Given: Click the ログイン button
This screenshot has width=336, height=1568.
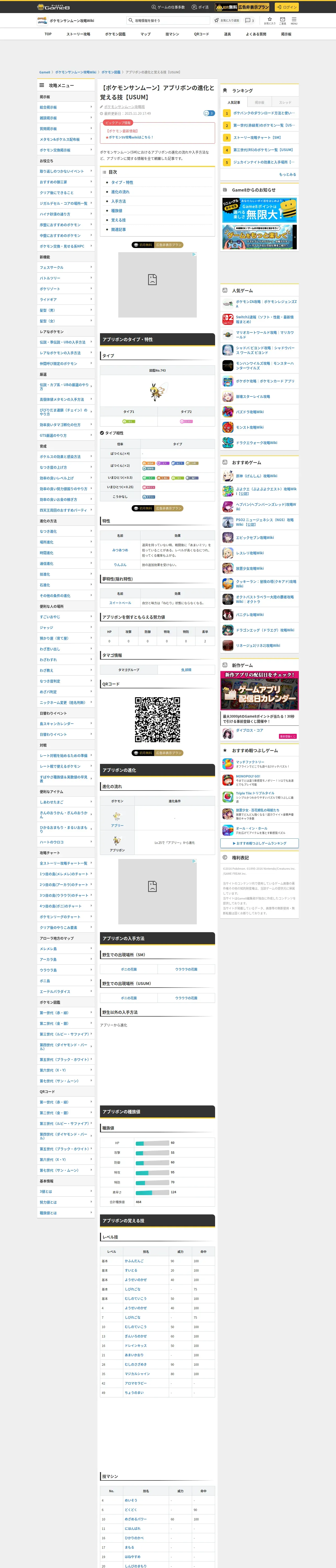Looking at the screenshot, I should [286, 7].
